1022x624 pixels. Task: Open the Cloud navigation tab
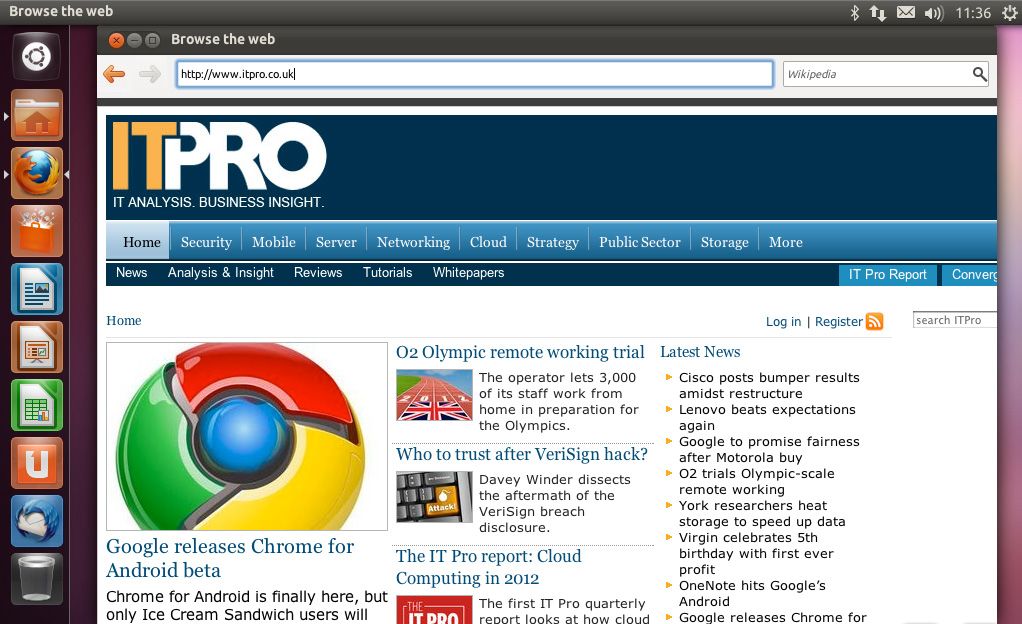pos(488,242)
